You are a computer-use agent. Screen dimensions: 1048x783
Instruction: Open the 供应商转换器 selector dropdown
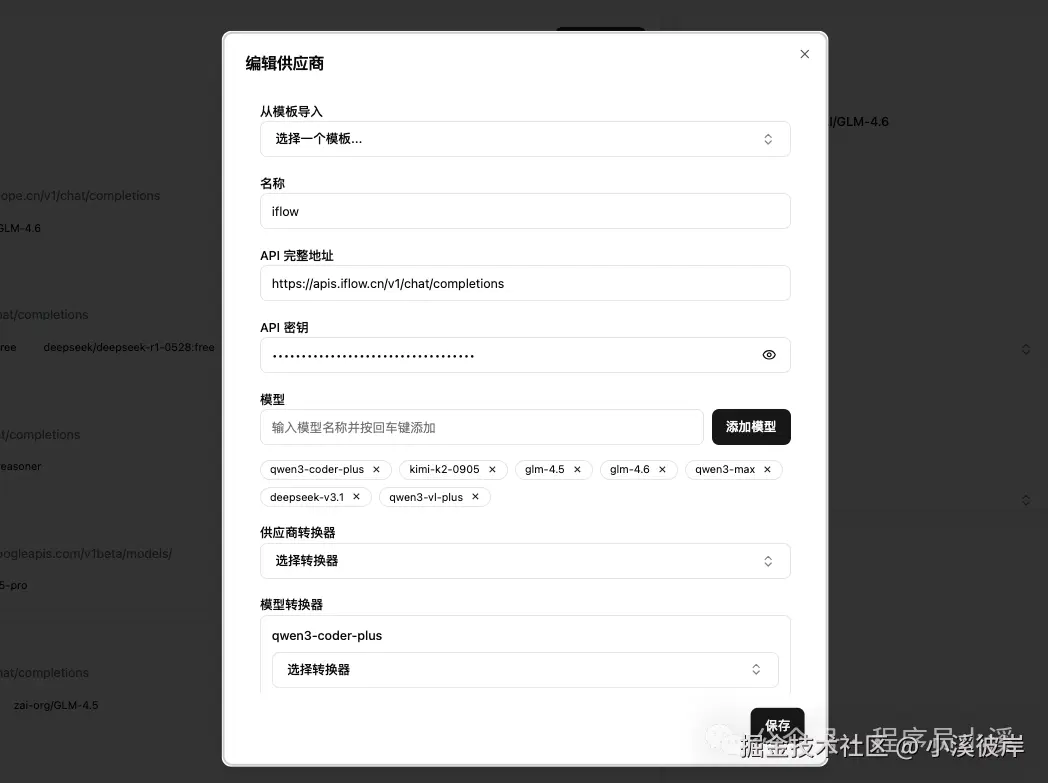(x=525, y=561)
